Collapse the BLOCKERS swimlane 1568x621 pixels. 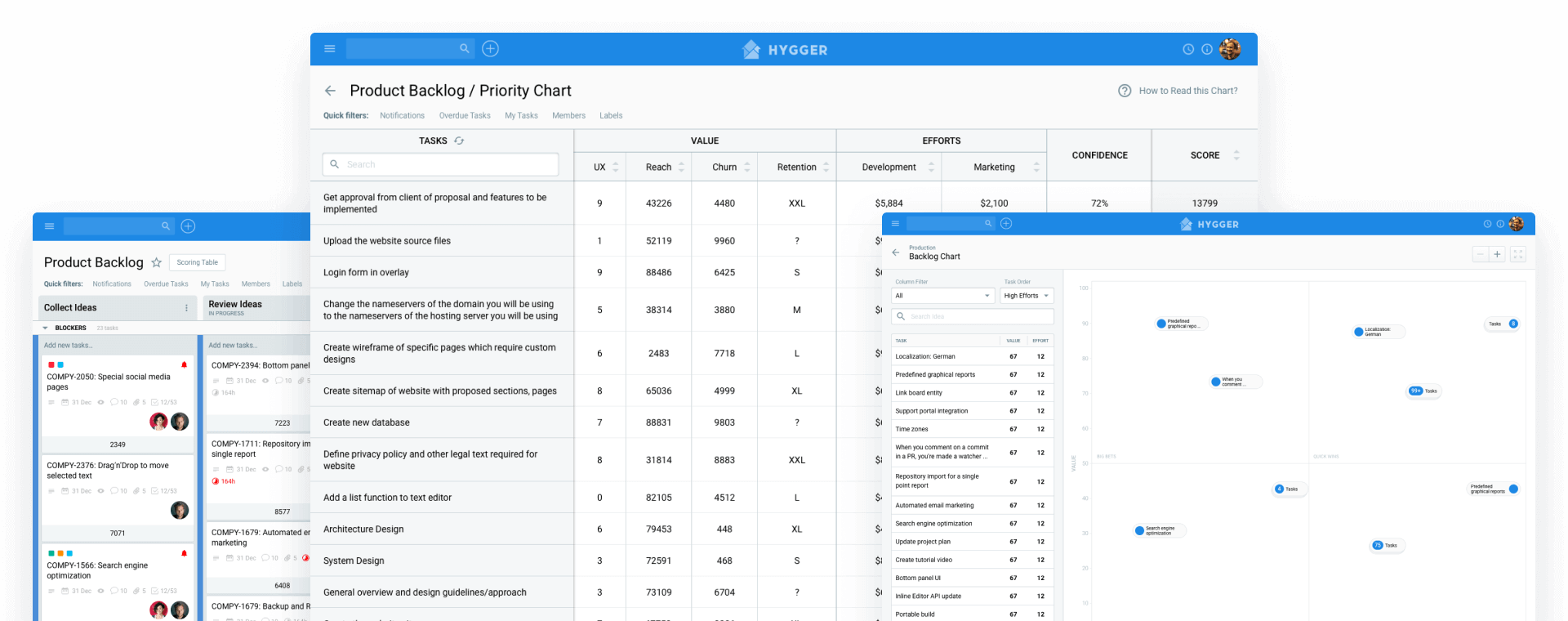coord(46,328)
